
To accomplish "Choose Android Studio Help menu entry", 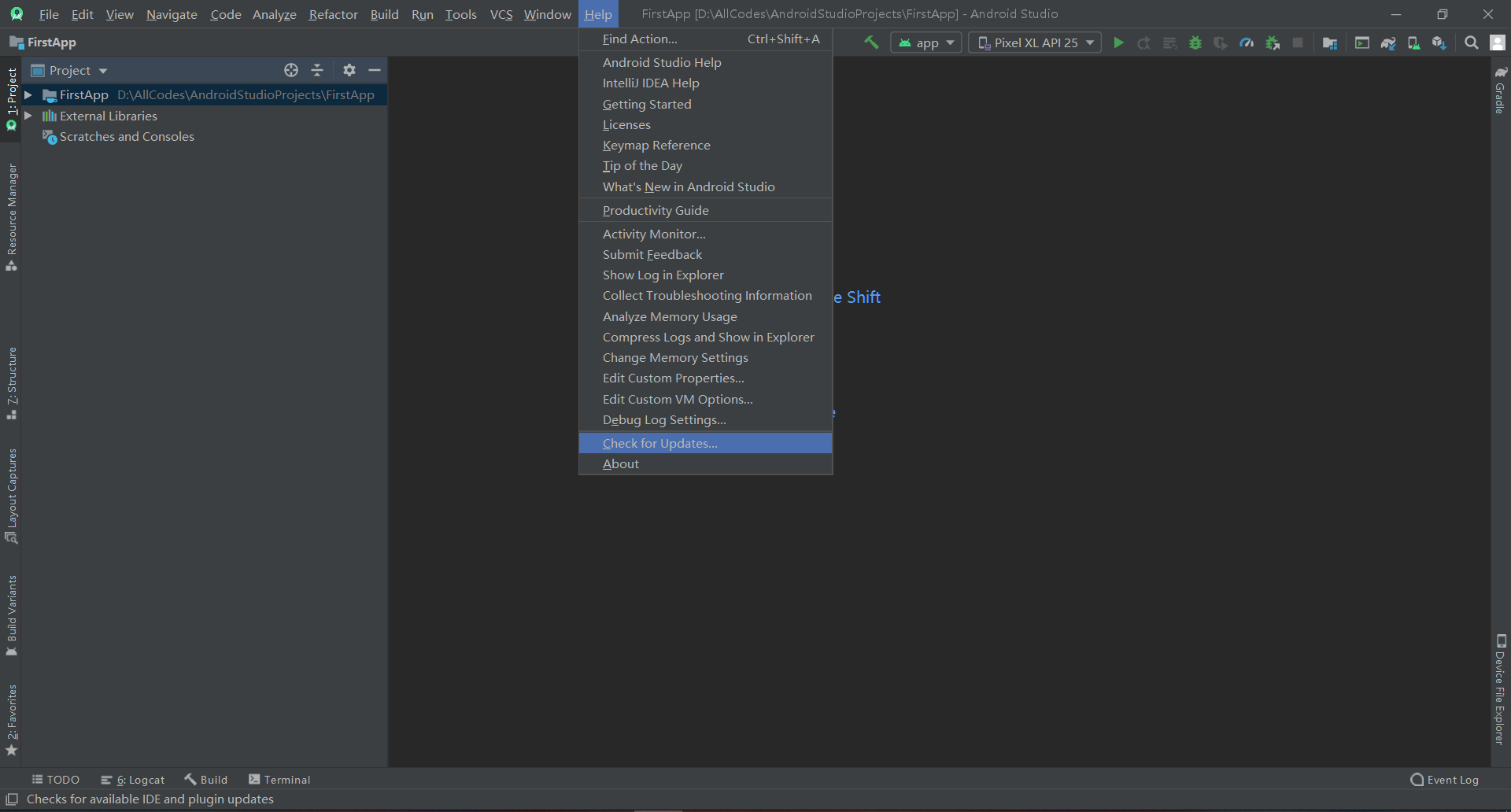I will (x=705, y=62).
